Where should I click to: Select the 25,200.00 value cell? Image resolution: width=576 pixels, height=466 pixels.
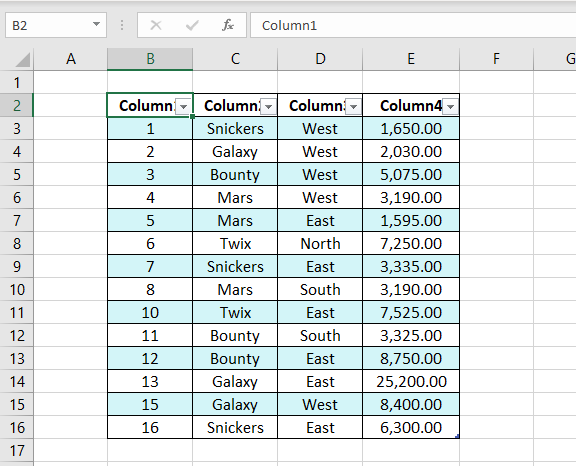coord(411,382)
